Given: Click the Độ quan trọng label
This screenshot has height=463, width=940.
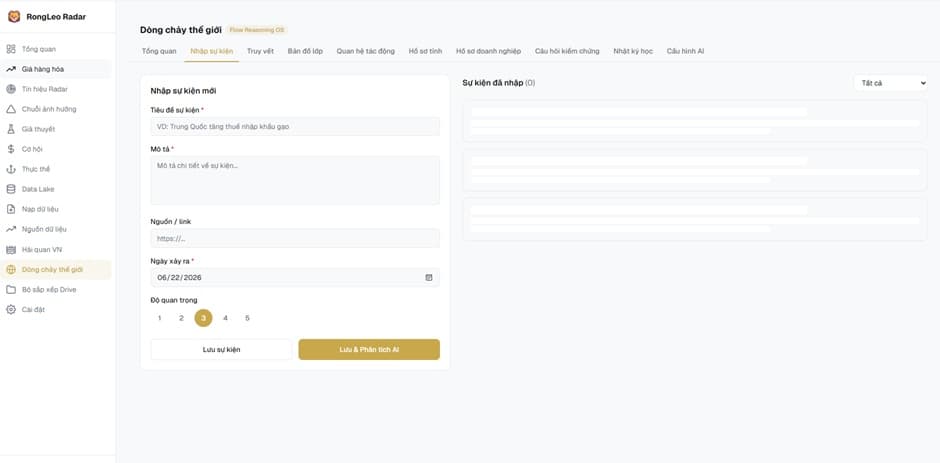Looking at the screenshot, I should click(174, 300).
